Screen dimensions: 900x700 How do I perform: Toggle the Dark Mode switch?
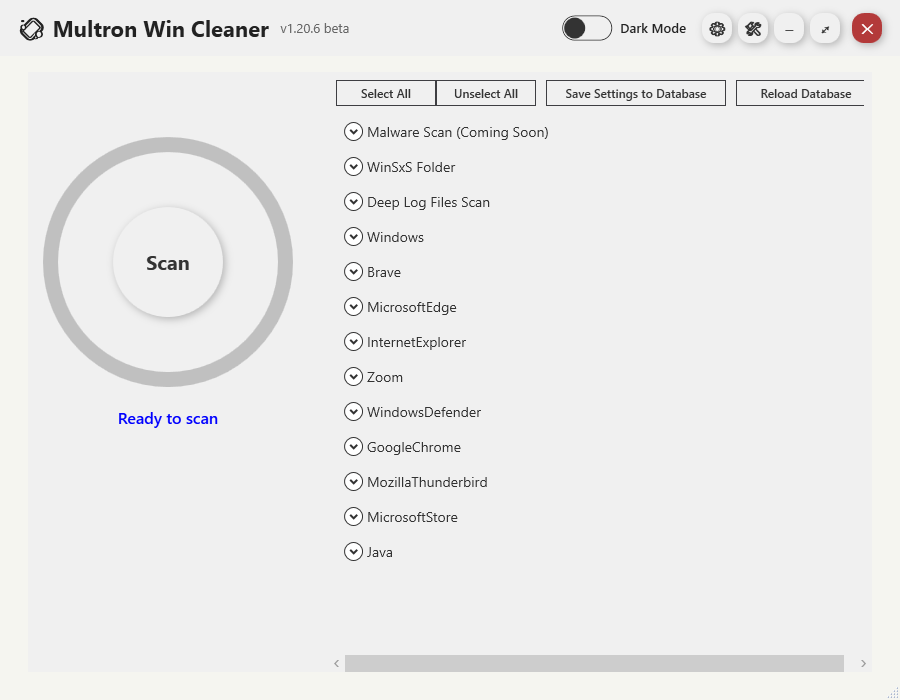coord(587,28)
